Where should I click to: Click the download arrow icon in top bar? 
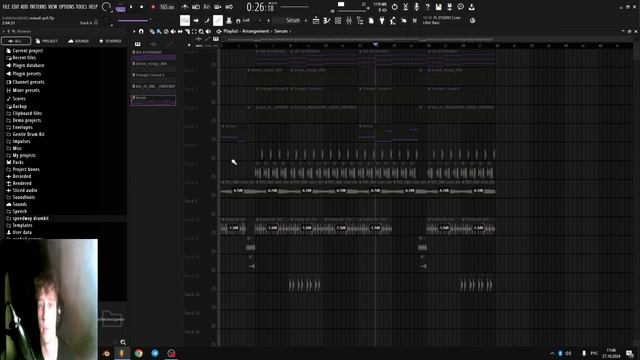tap(471, 7)
